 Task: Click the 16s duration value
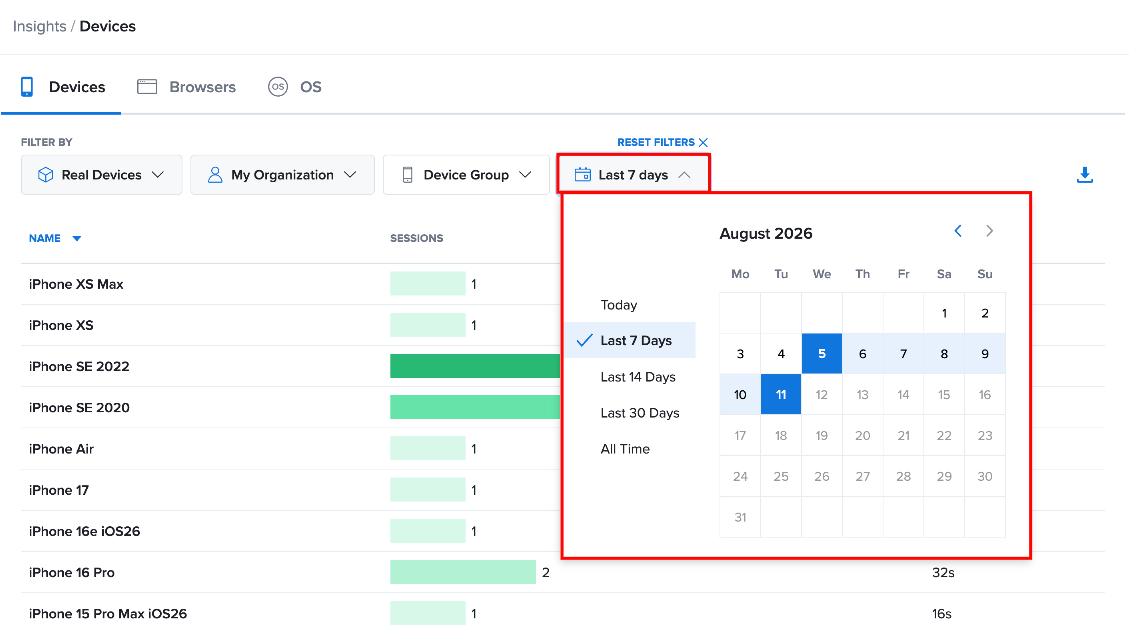click(942, 613)
